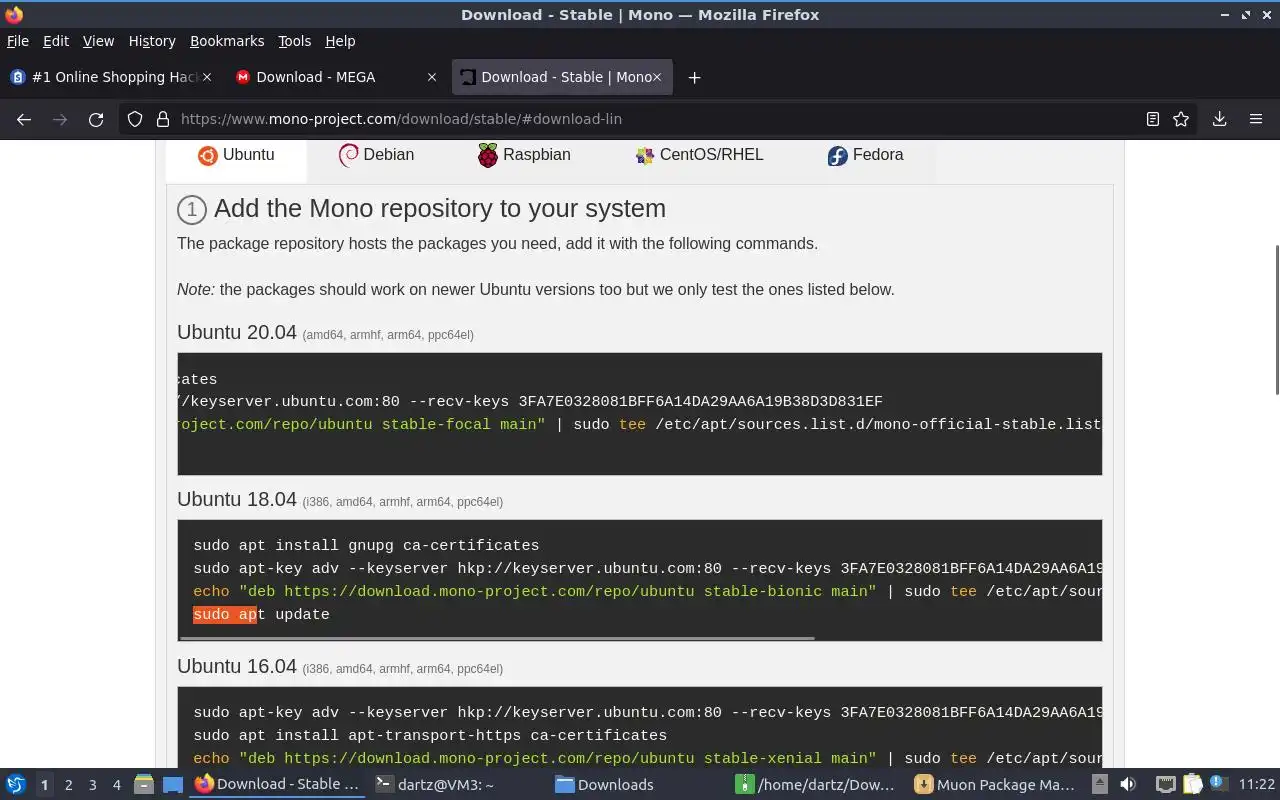
Task: Close the Online Shopping Hack tab
Action: (x=207, y=77)
